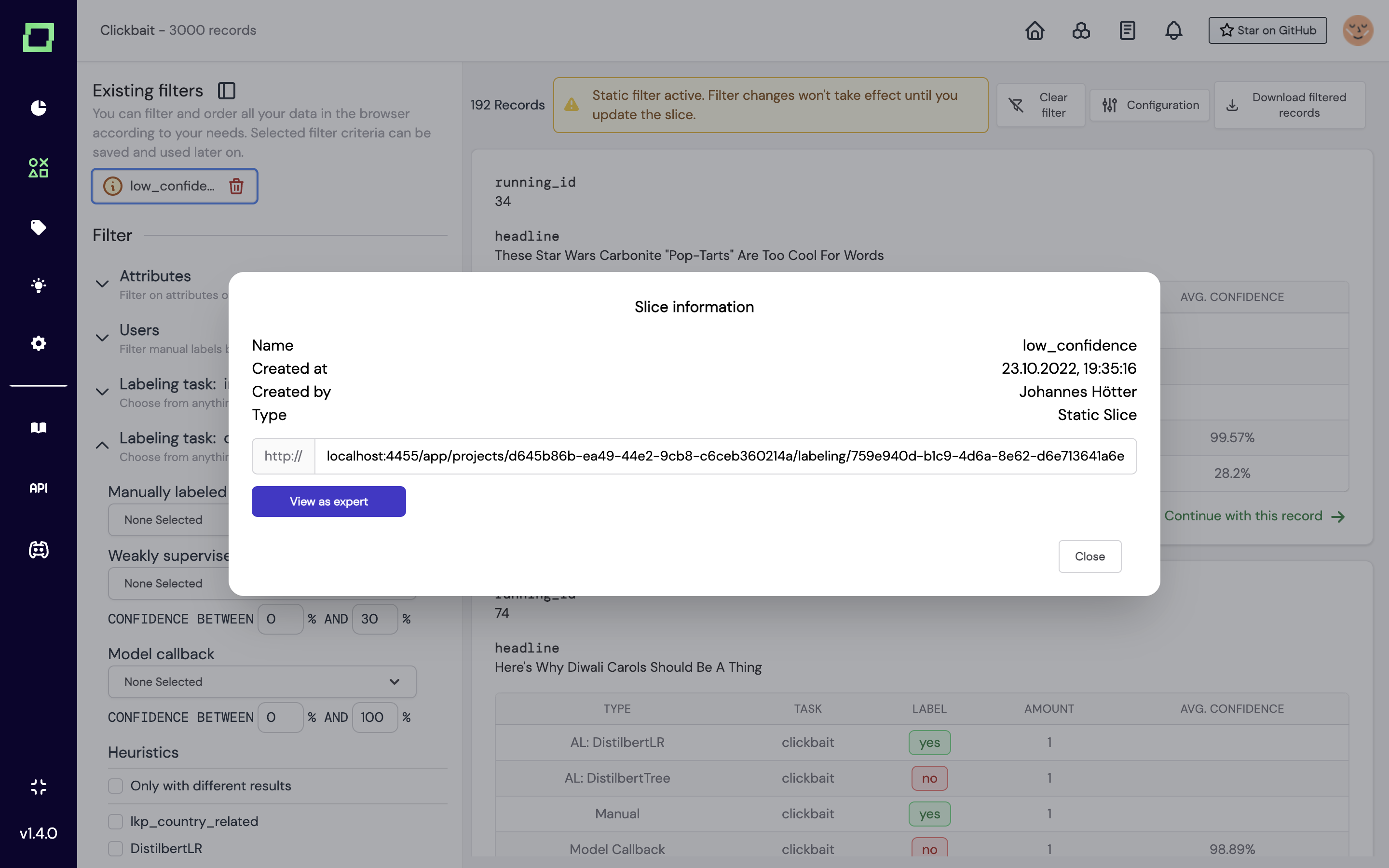This screenshot has height=868, width=1389.
Task: Click the API sidebar icon
Action: 39,488
